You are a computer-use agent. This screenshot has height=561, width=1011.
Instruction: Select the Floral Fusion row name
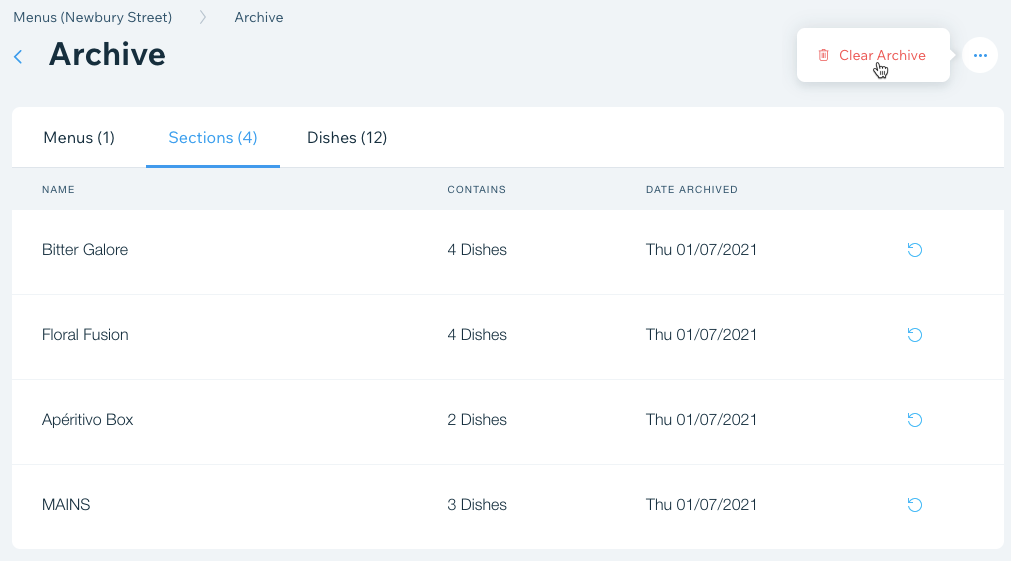click(x=85, y=335)
